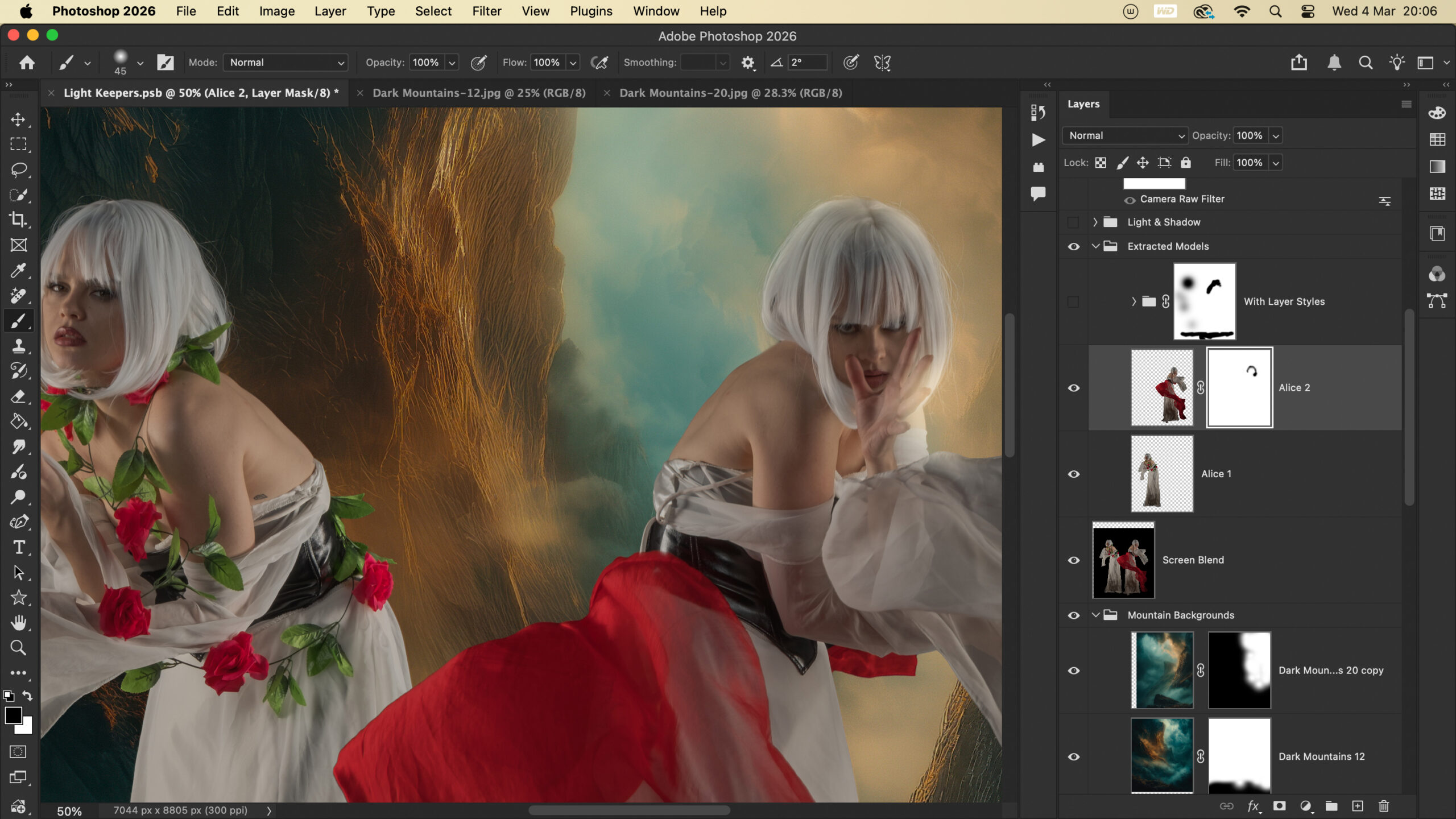Select the Zoom tool in toolbar
The height and width of the screenshot is (819, 1456).
(x=18, y=647)
